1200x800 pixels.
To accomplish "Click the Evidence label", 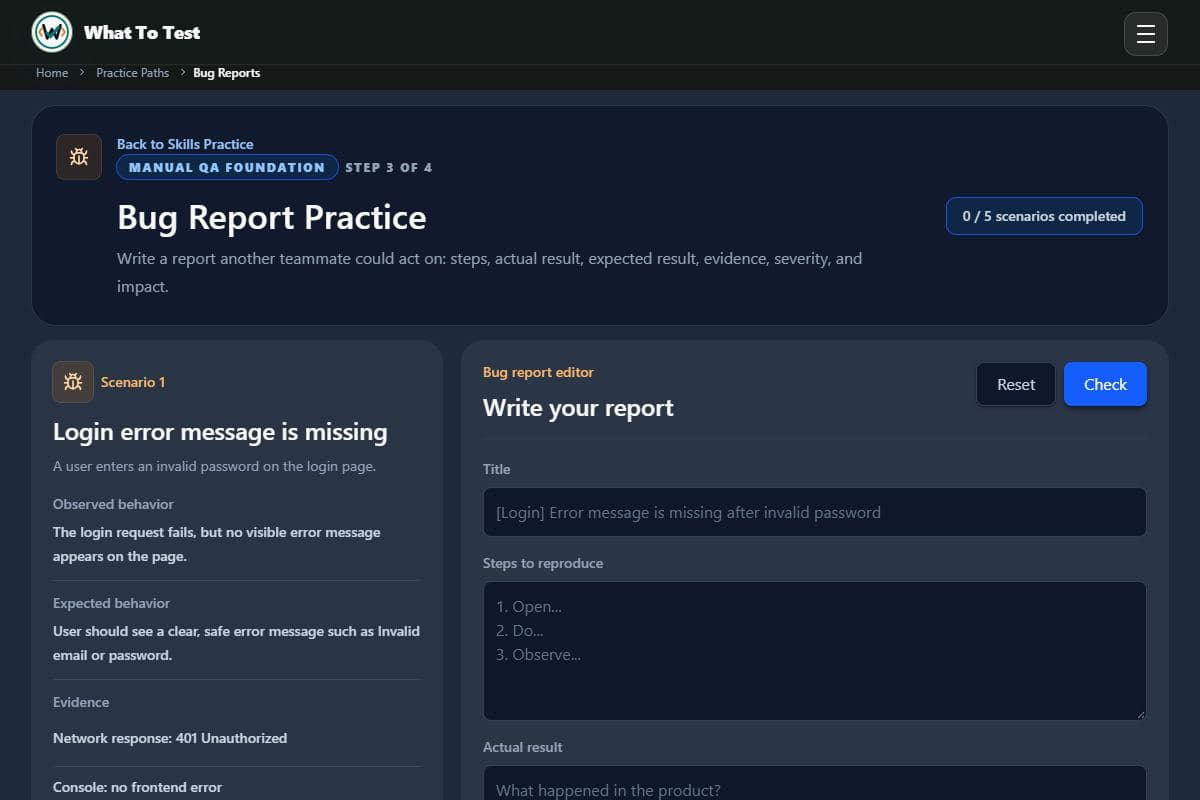I will 81,702.
